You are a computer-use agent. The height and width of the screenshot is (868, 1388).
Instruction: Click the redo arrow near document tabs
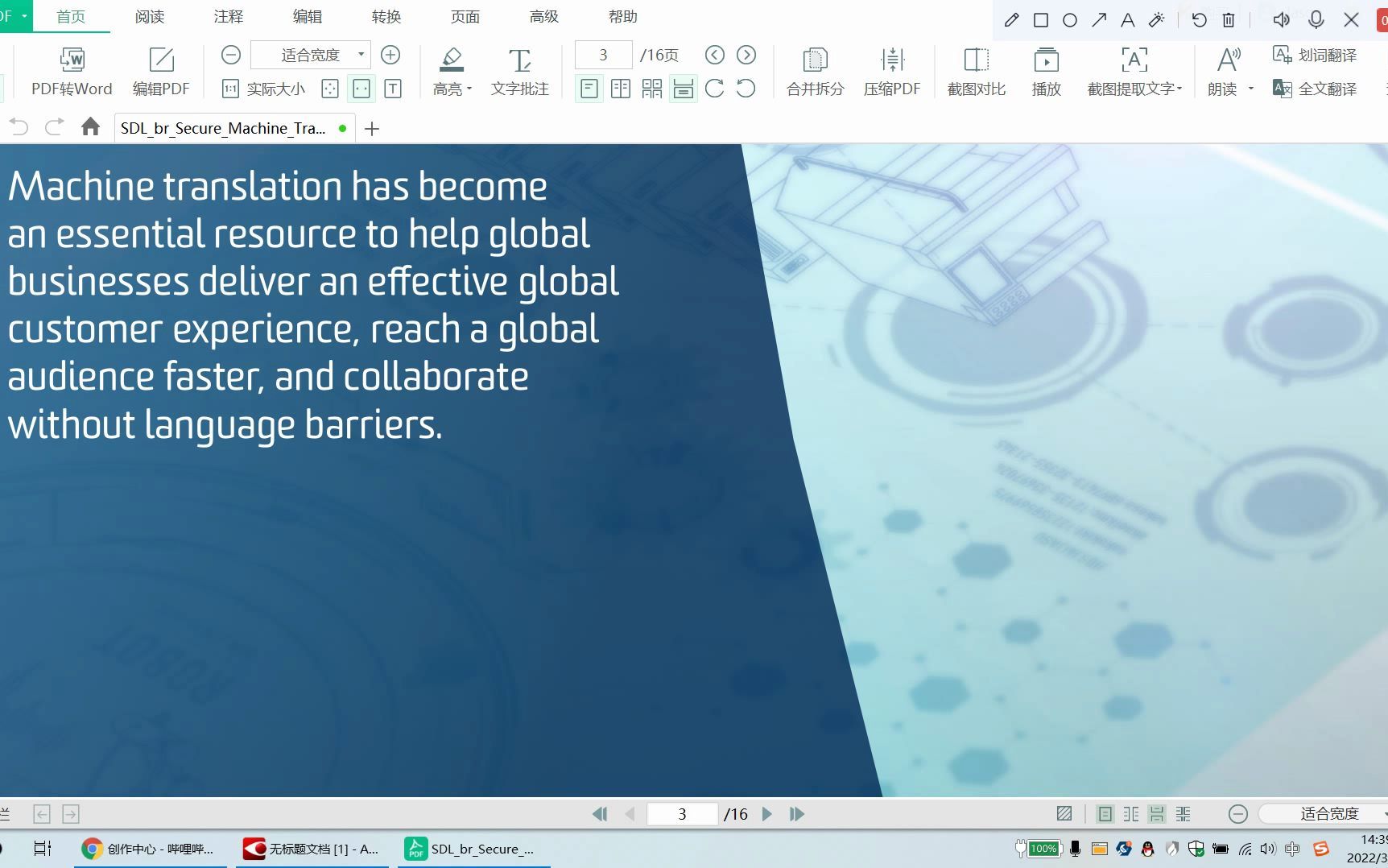[54, 127]
